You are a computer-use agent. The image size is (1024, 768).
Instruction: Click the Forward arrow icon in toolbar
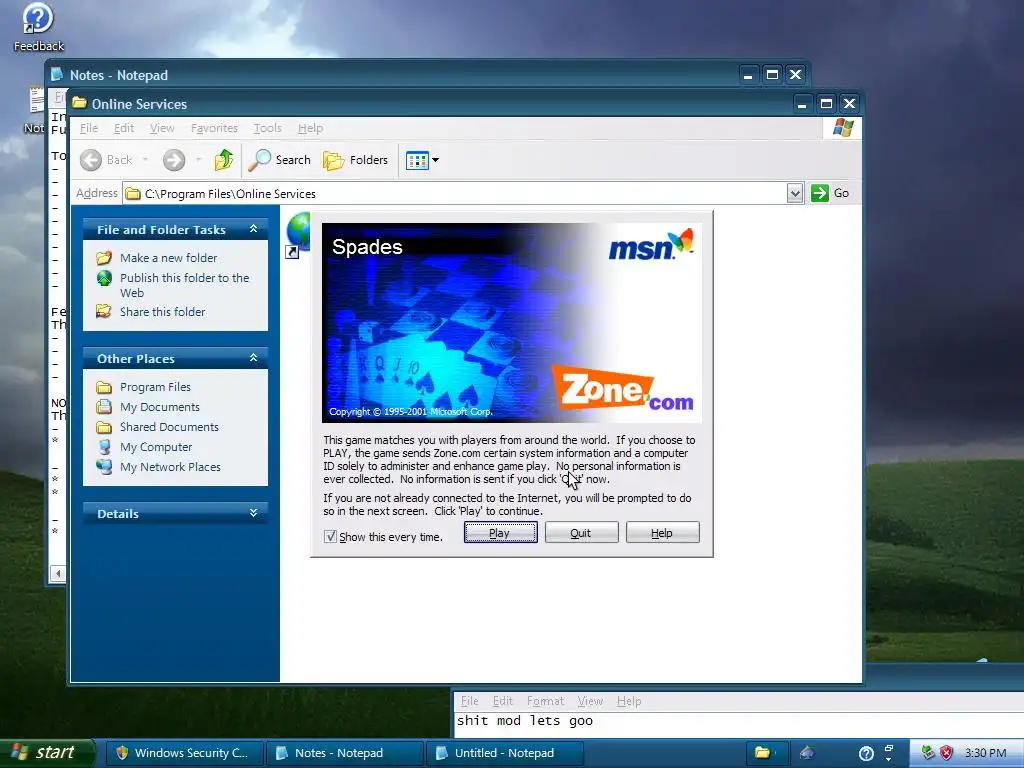point(174,160)
